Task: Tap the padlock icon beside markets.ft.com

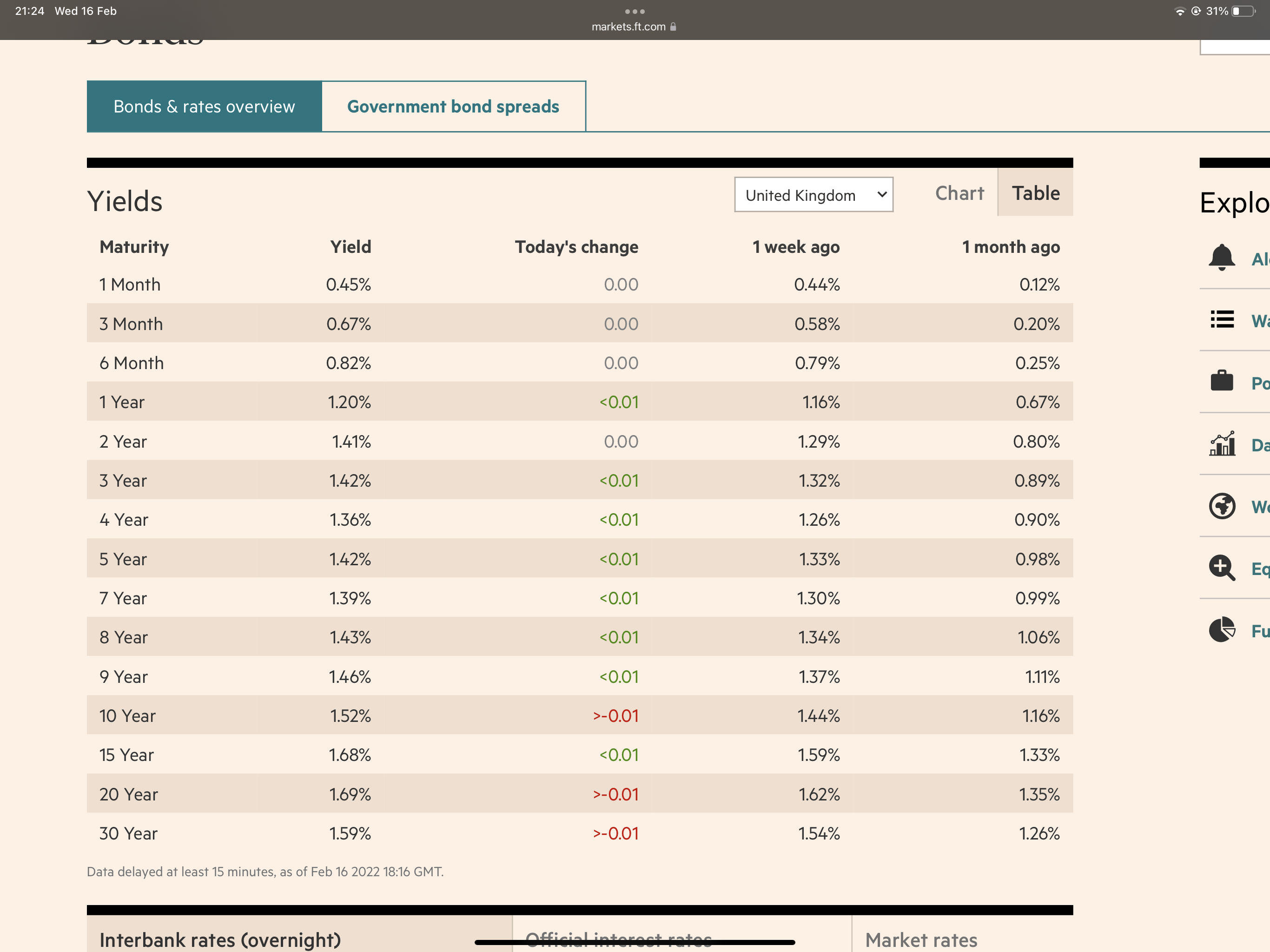Action: click(673, 26)
